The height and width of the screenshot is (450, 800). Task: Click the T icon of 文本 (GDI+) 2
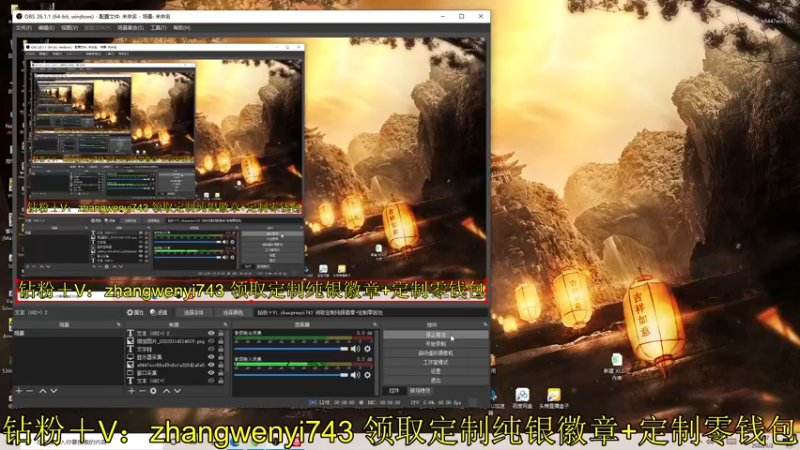131,333
